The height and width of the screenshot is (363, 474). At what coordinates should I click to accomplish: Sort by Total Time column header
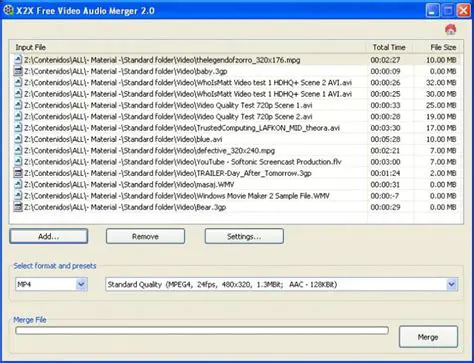[x=390, y=47]
